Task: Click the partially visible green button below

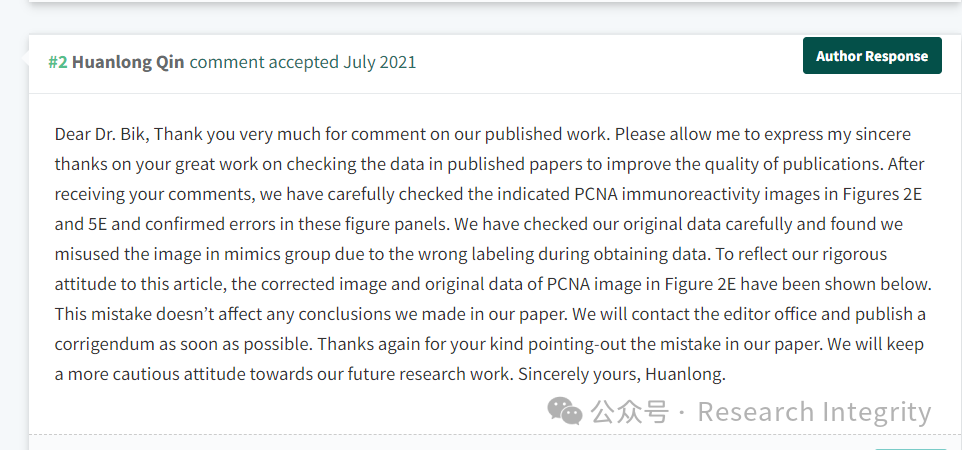Action: click(x=910, y=448)
